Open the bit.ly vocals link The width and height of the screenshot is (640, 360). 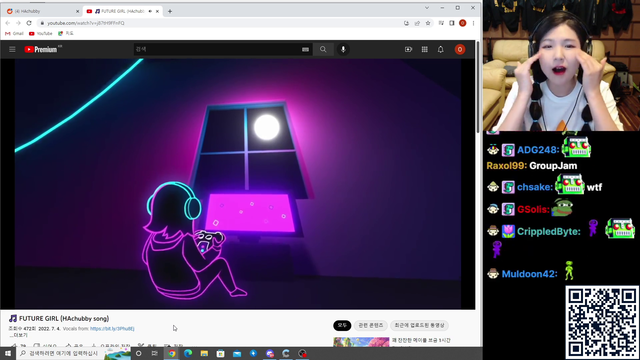pyautogui.click(x=112, y=329)
